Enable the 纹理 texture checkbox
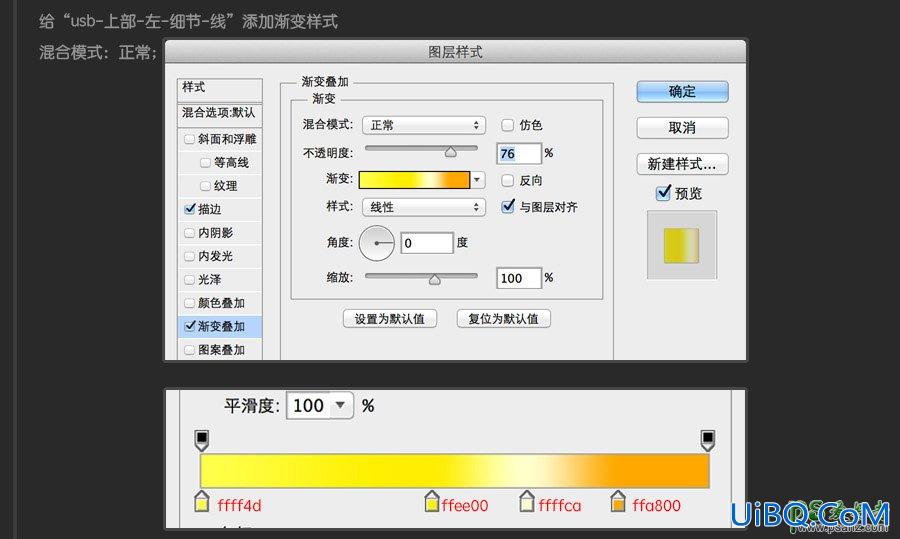The image size is (900, 539). (x=205, y=185)
